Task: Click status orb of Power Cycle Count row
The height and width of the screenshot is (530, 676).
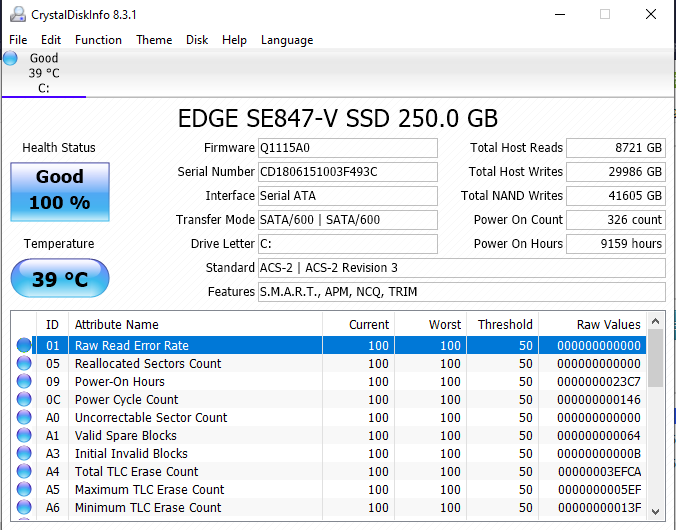Action: coord(24,399)
